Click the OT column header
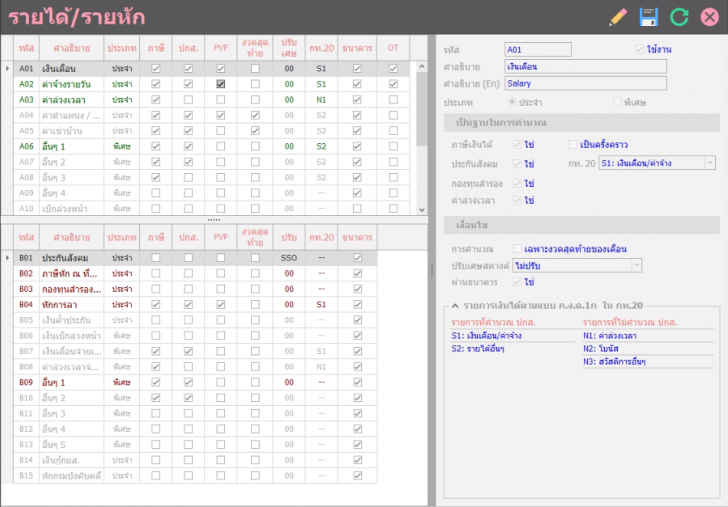Image resolution: width=728 pixels, height=507 pixels. tap(393, 48)
